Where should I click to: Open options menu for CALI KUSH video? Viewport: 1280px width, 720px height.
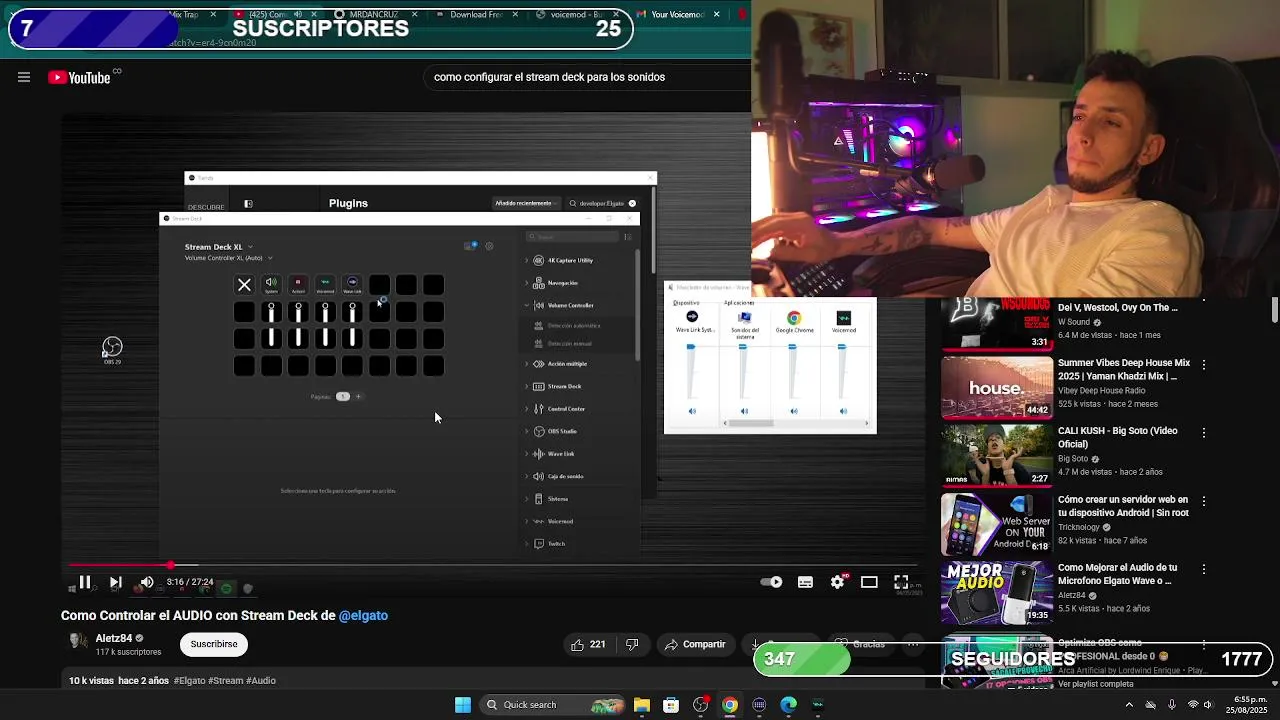(1204, 433)
